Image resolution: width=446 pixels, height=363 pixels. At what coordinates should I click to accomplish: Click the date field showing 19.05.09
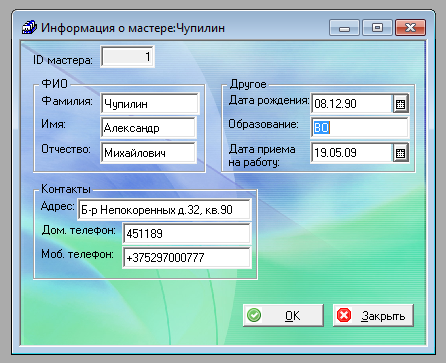(x=352, y=153)
